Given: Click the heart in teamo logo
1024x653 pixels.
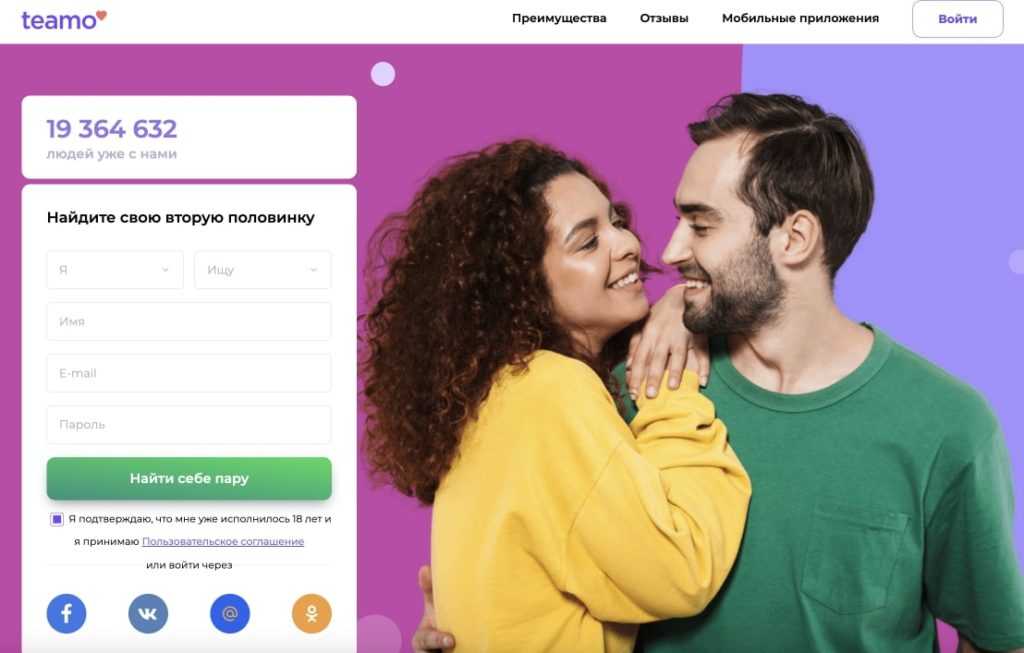Looking at the screenshot, I should pyautogui.click(x=101, y=15).
